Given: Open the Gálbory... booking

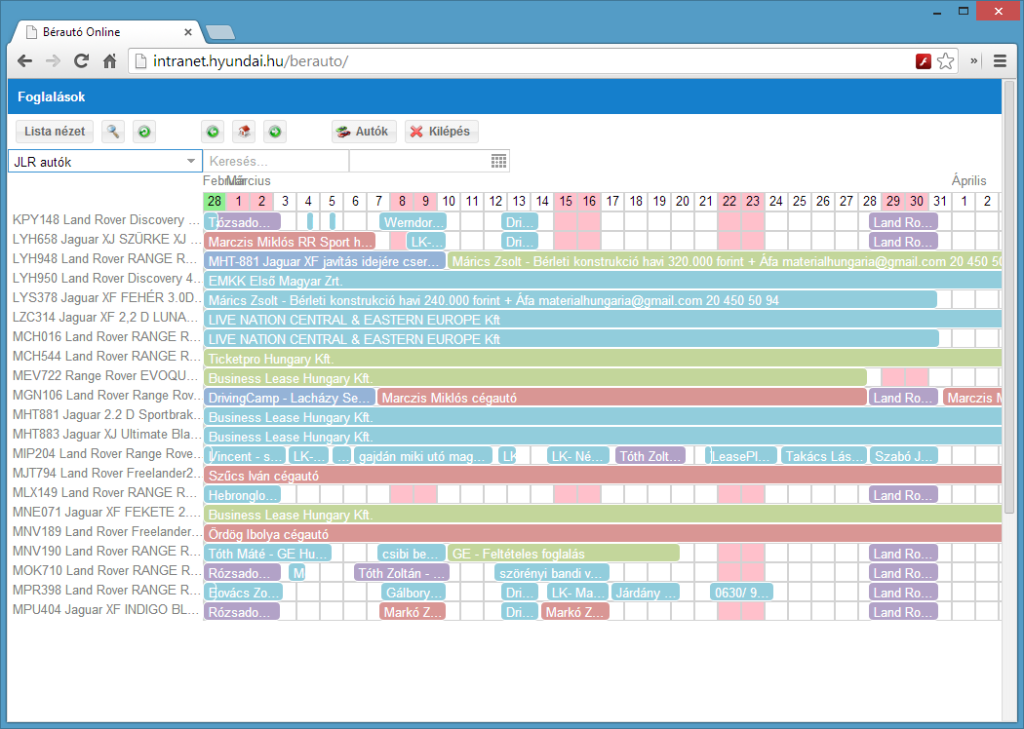Looking at the screenshot, I should 413,593.
